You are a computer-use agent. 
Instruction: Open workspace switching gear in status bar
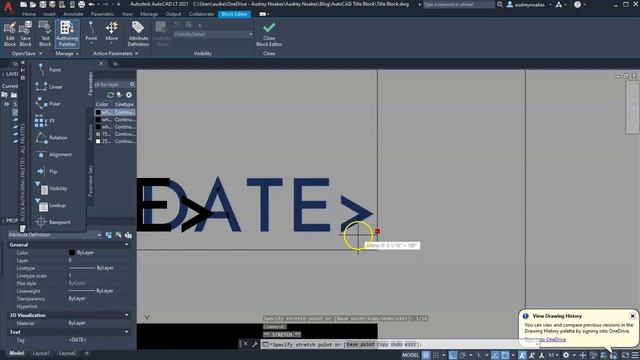pos(566,355)
